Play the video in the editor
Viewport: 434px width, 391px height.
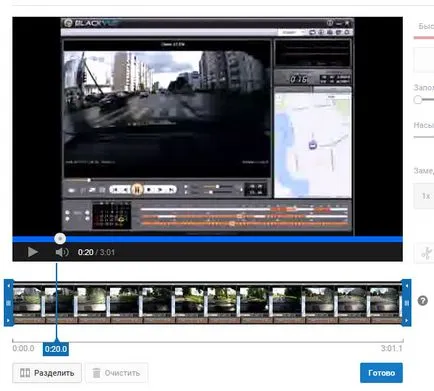[x=32, y=252]
